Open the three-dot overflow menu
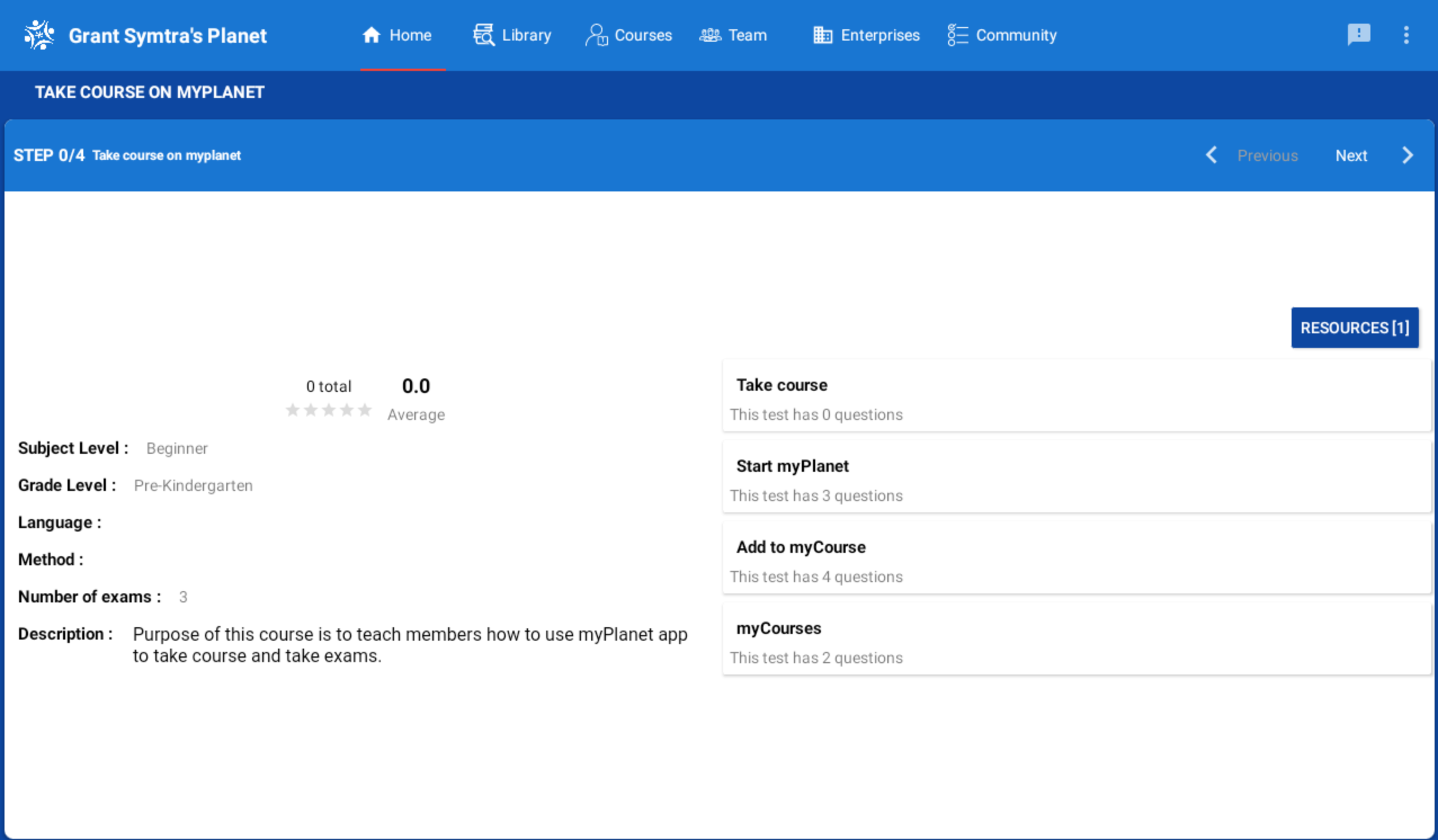 1406,35
